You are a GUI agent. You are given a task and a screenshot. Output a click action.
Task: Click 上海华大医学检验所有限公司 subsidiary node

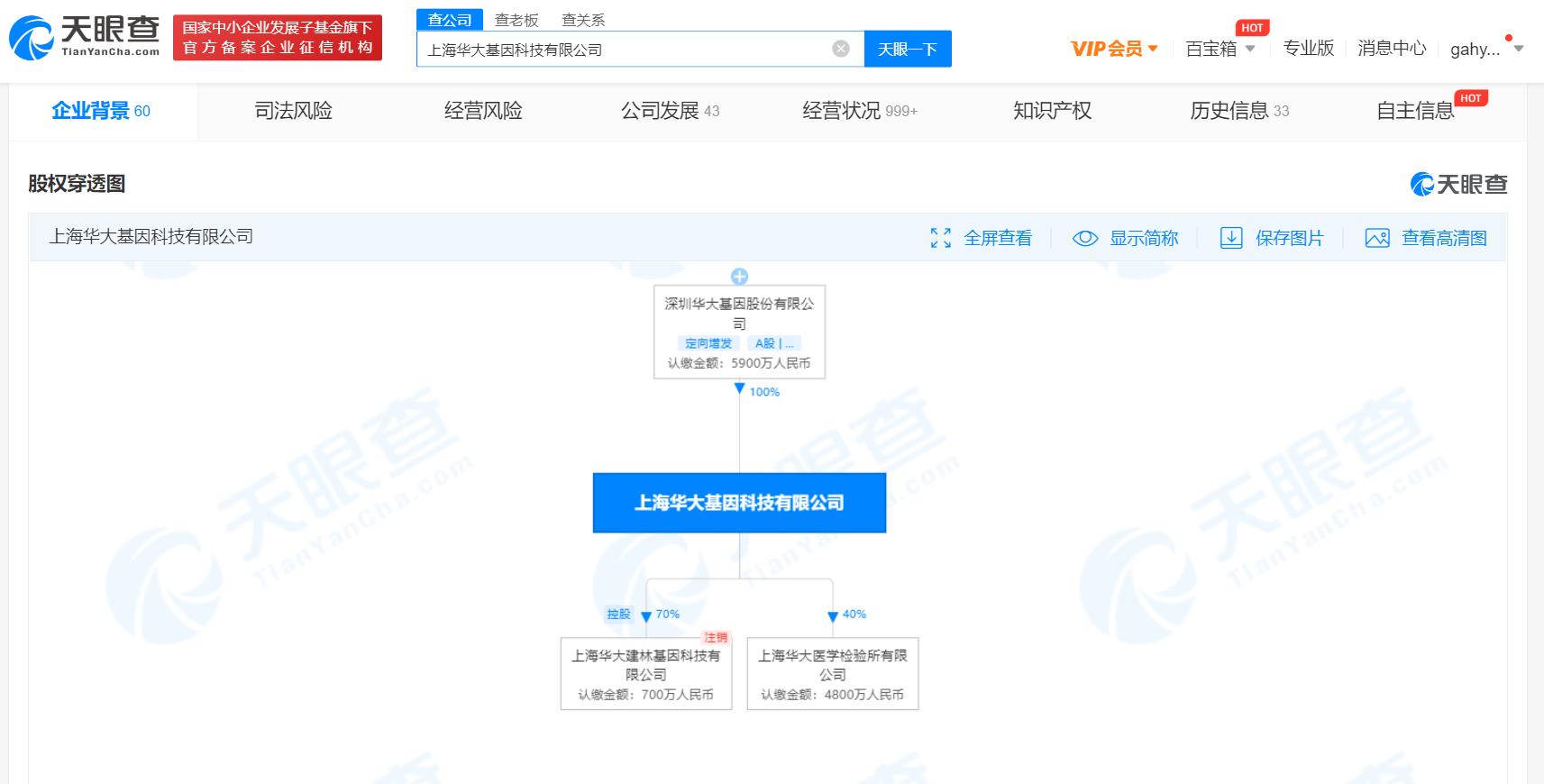833,674
